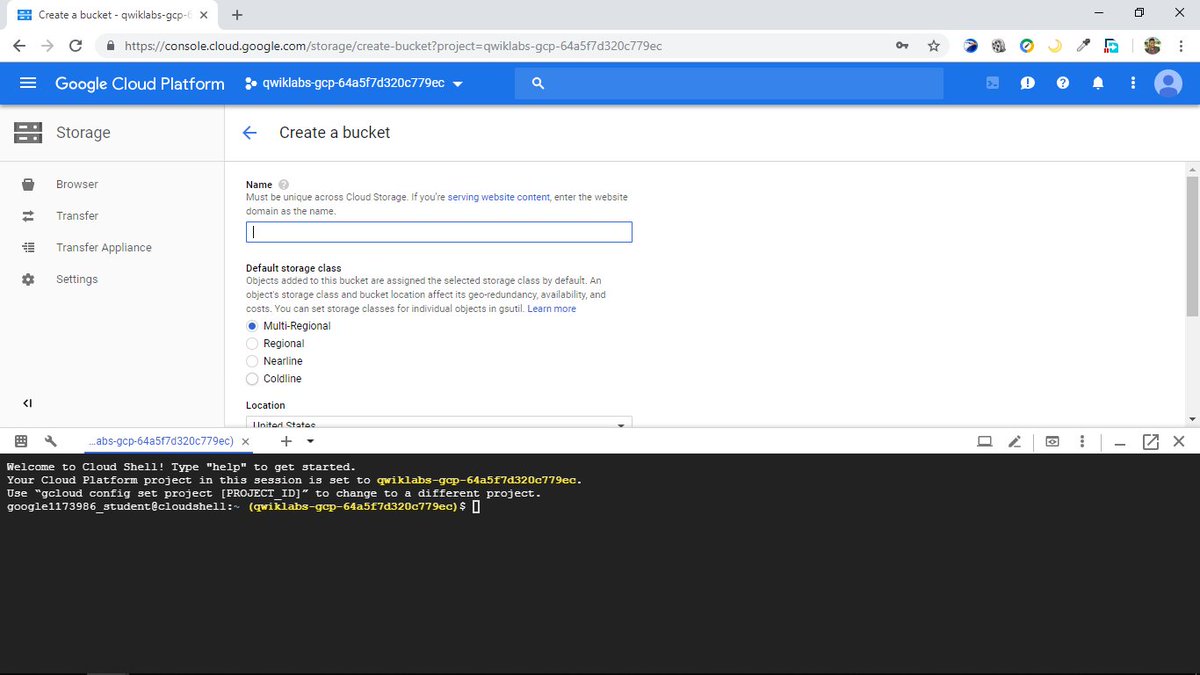Image resolution: width=1200 pixels, height=675 pixels.
Task: Click the scrollbar down arrow of the form
Action: point(1191,418)
